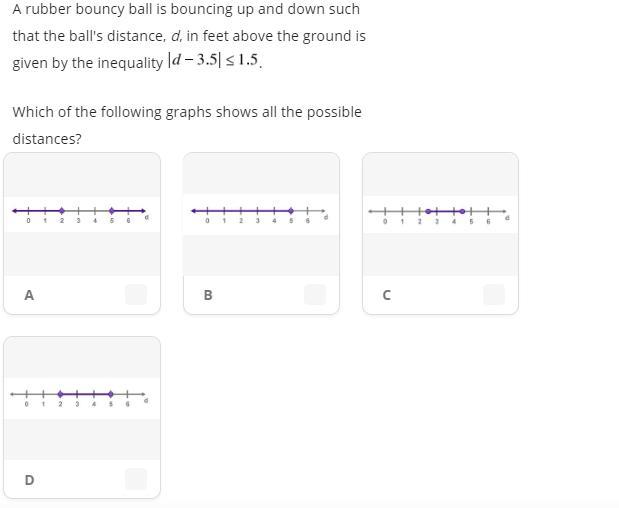This screenshot has height=508, width=619.
Task: Select the letter label C
Action: tap(387, 295)
